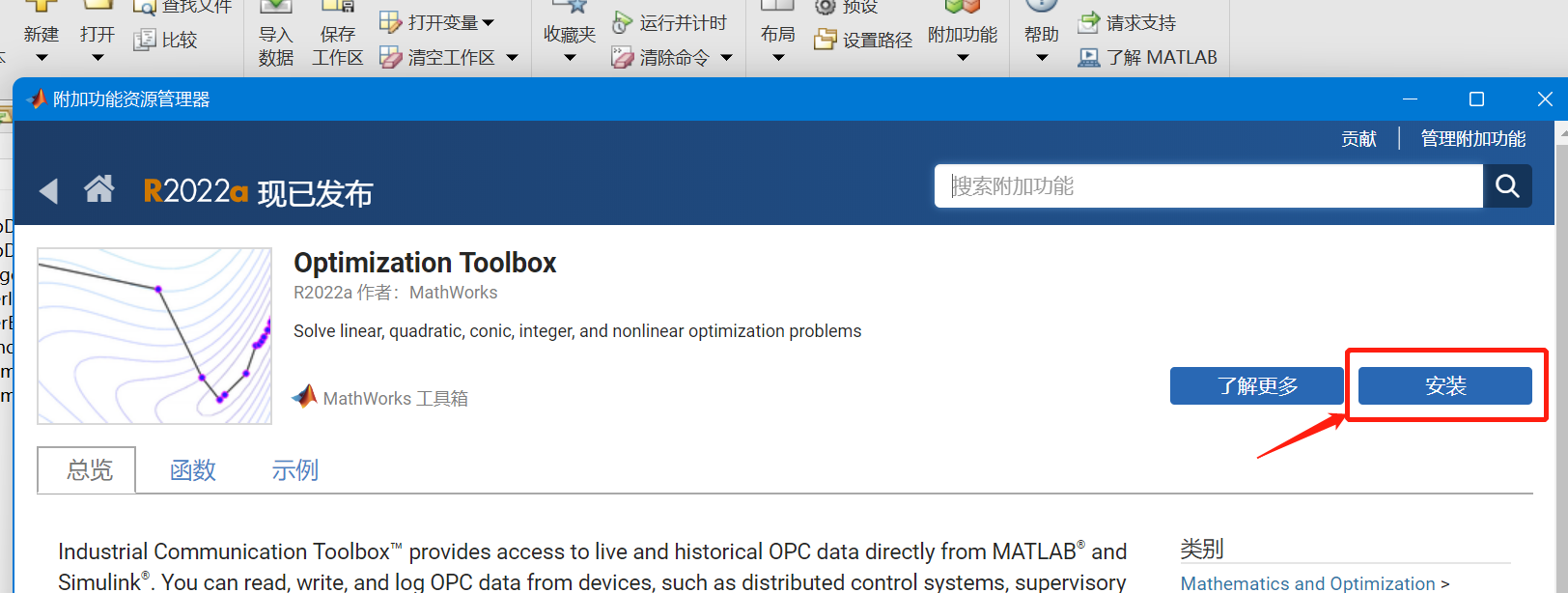Viewport: 1568px width, 593px height.
Task: Click the 搜索附加功能 search field
Action: pos(1209,185)
